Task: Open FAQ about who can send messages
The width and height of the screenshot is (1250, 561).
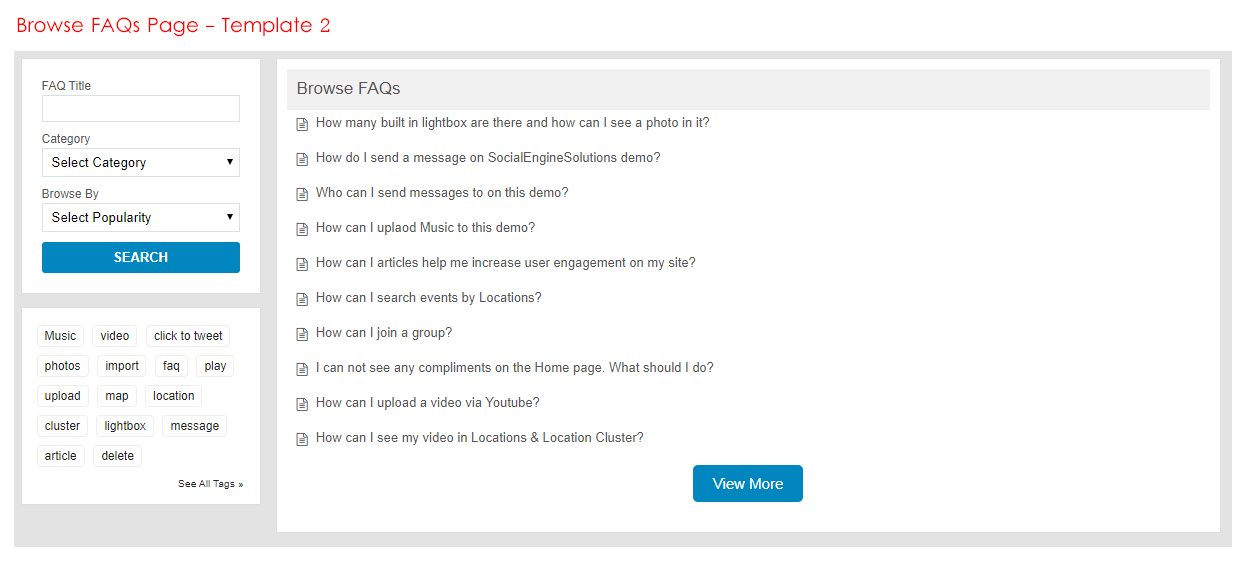Action: pos(441,193)
